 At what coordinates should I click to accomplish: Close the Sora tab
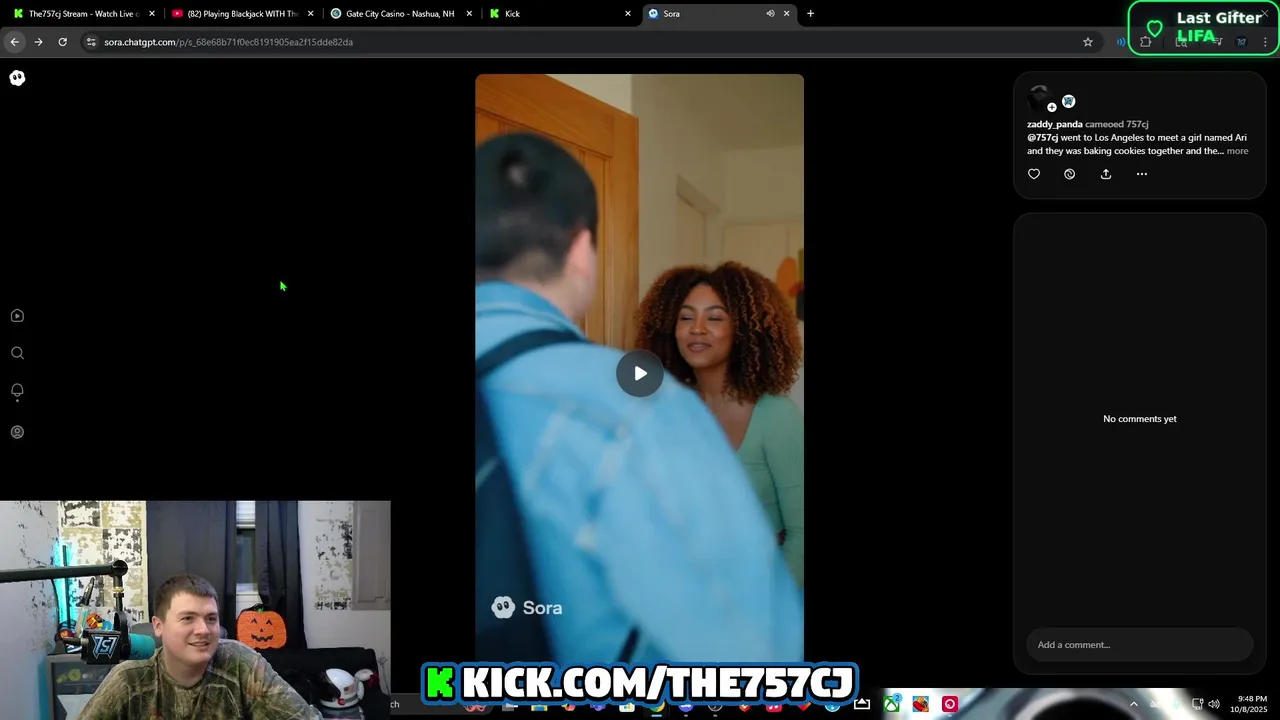pyautogui.click(x=786, y=14)
